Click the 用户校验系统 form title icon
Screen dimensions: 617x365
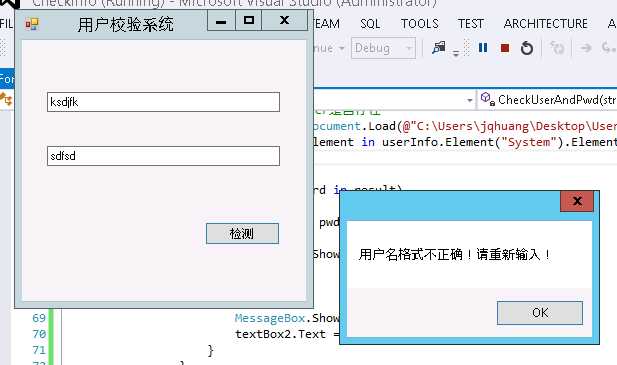point(32,24)
